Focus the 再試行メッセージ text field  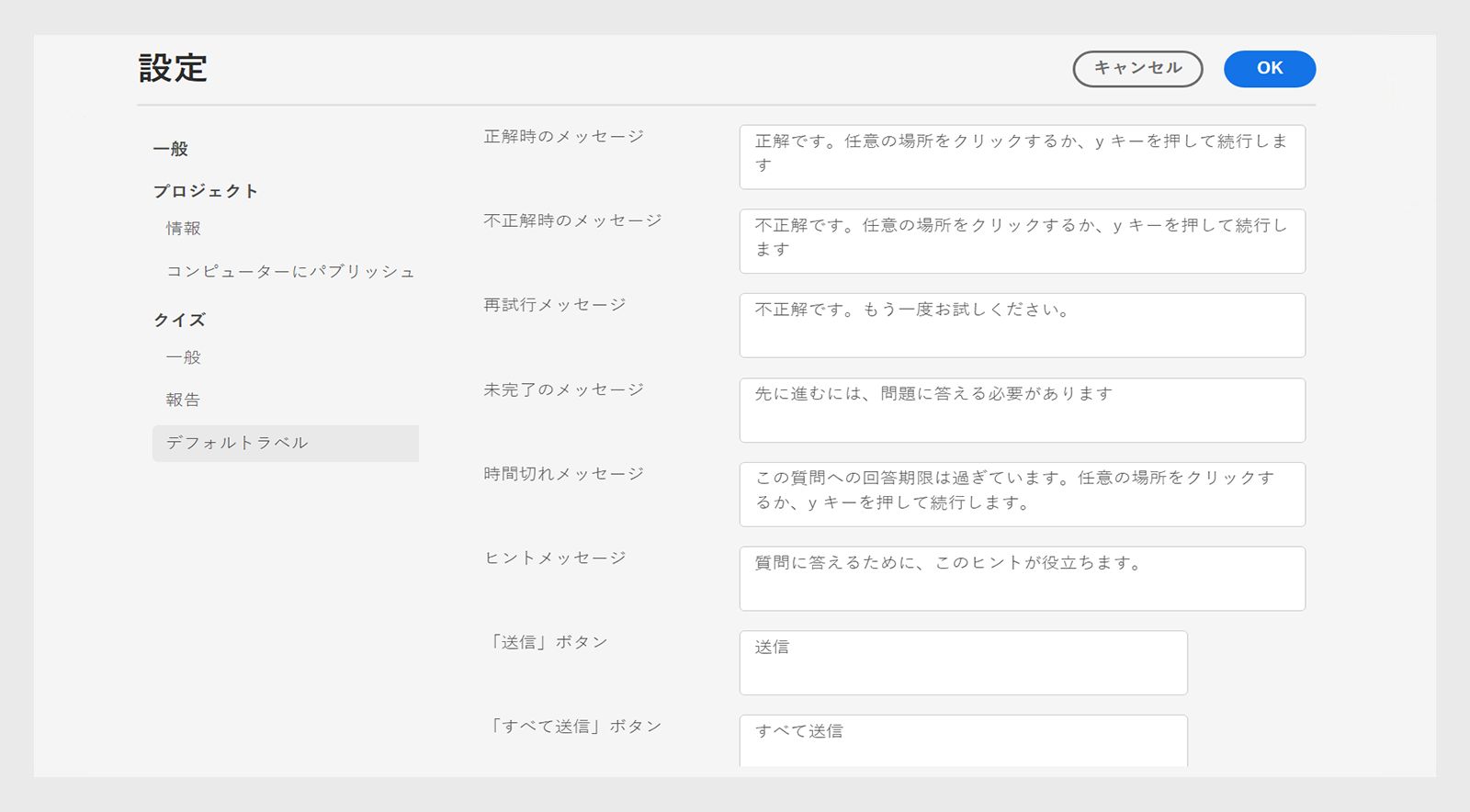click(1022, 325)
